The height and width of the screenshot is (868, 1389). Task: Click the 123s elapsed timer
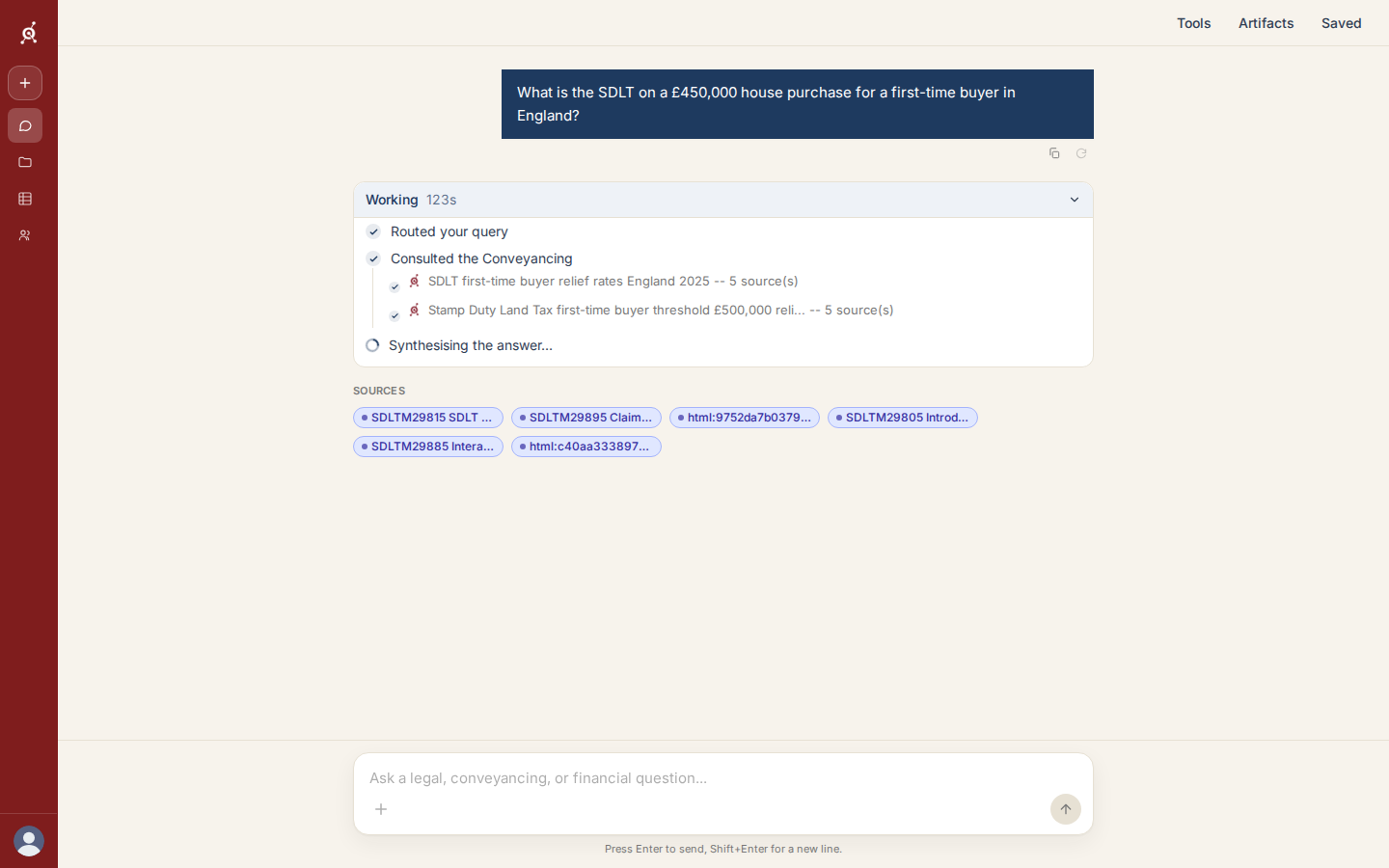[442, 200]
